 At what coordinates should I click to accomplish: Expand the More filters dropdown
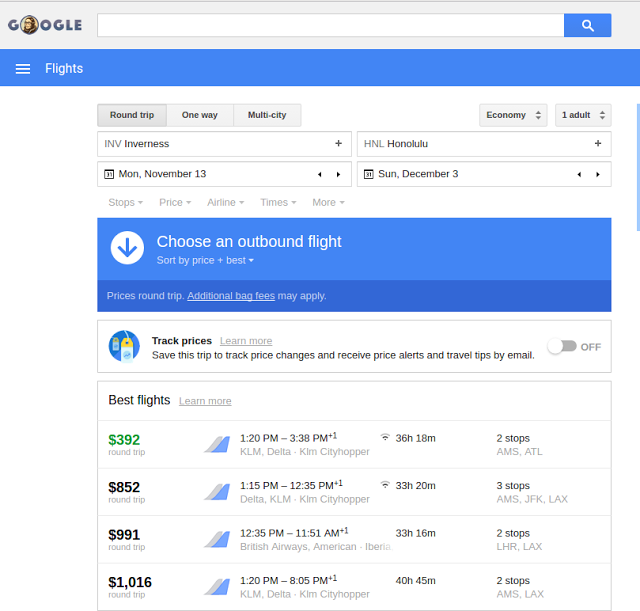coord(328,202)
